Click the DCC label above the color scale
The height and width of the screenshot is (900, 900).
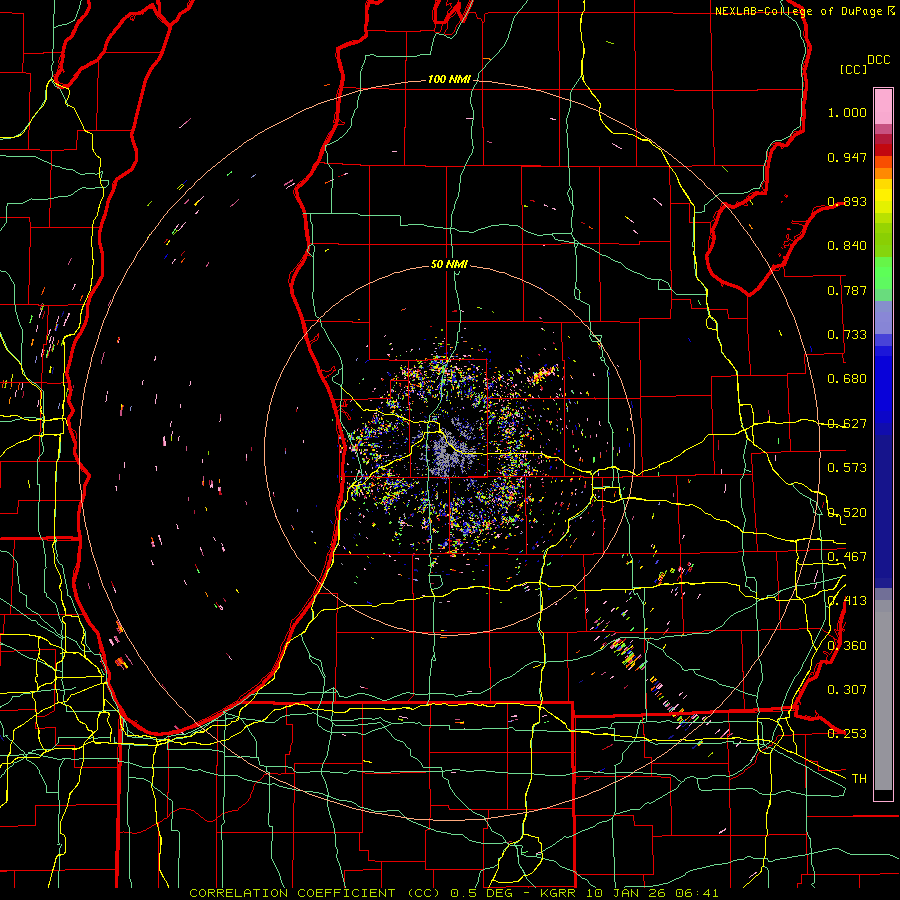pos(879,60)
